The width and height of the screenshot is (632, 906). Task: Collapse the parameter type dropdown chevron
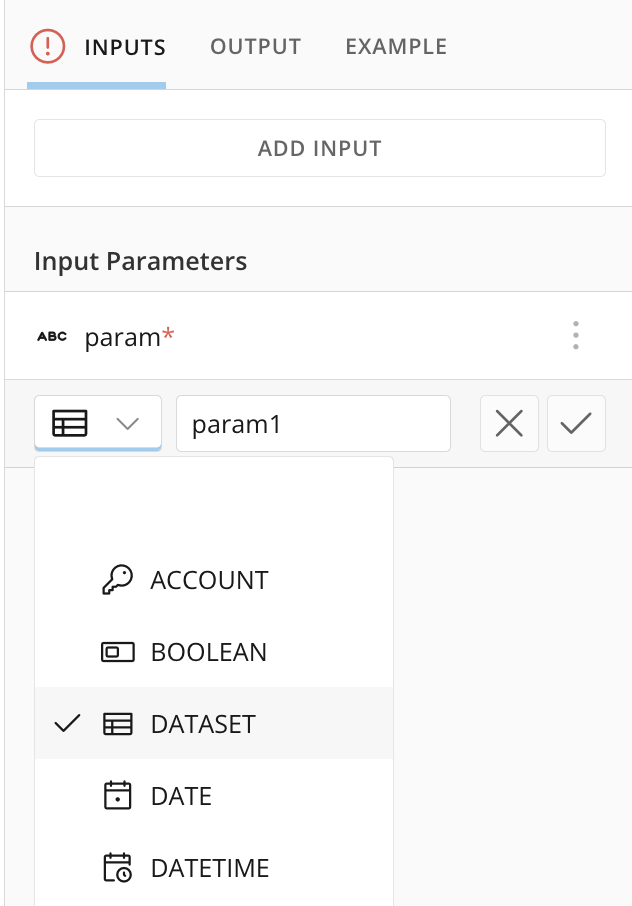click(128, 424)
